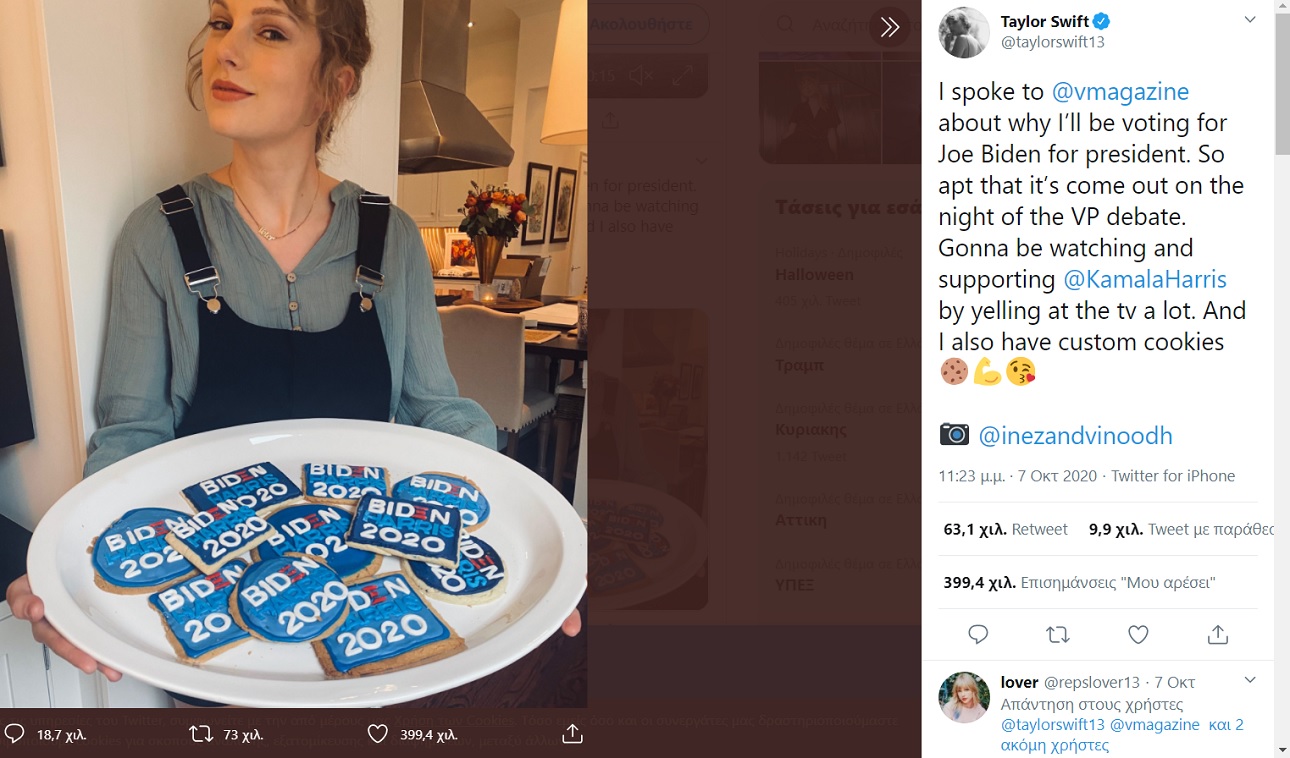View likes list showing 399,4 χιλ.
The image size is (1290, 758).
click(x=1079, y=582)
